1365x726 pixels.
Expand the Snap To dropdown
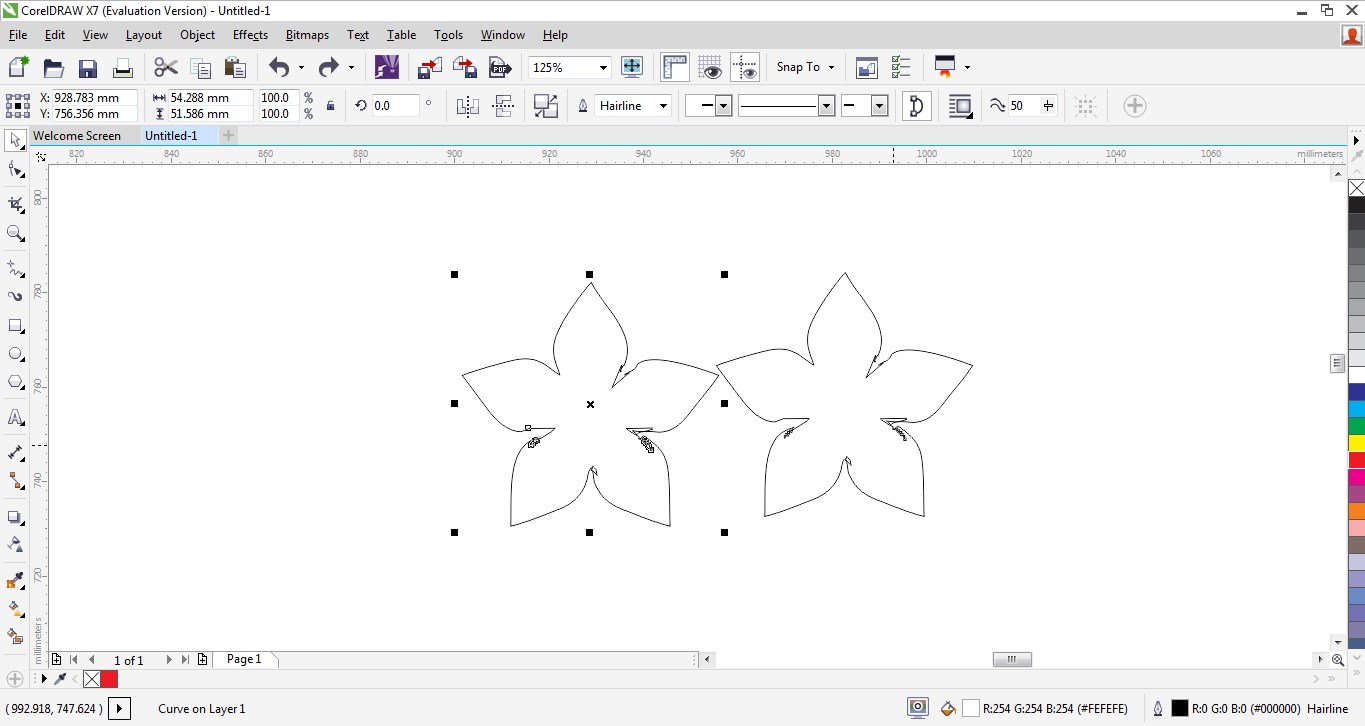tap(831, 67)
